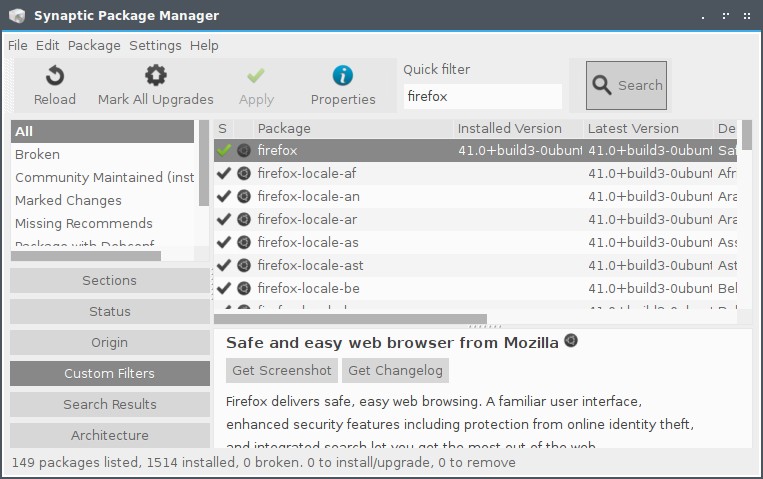Click the Reload arrow icon
The height and width of the screenshot is (479, 763).
(54, 76)
